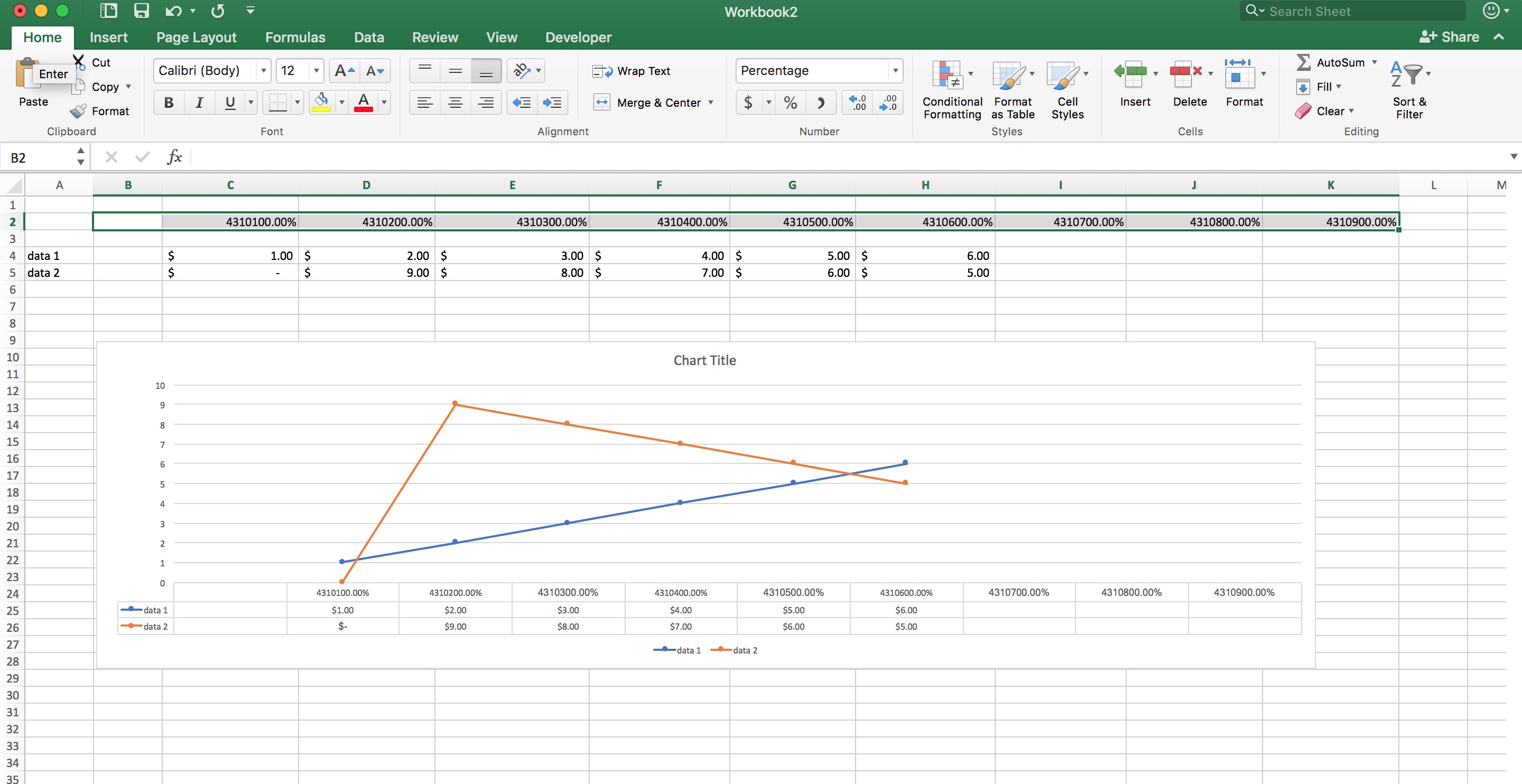This screenshot has height=784, width=1522.
Task: Open the Data ribbon tab
Action: (369, 37)
